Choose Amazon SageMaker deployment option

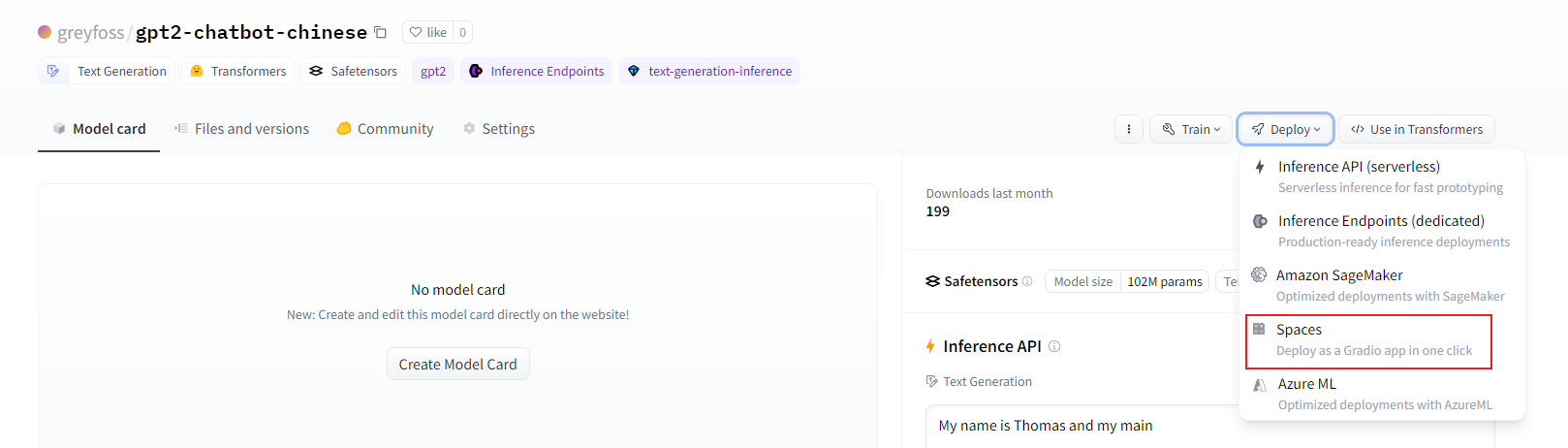tap(1382, 285)
